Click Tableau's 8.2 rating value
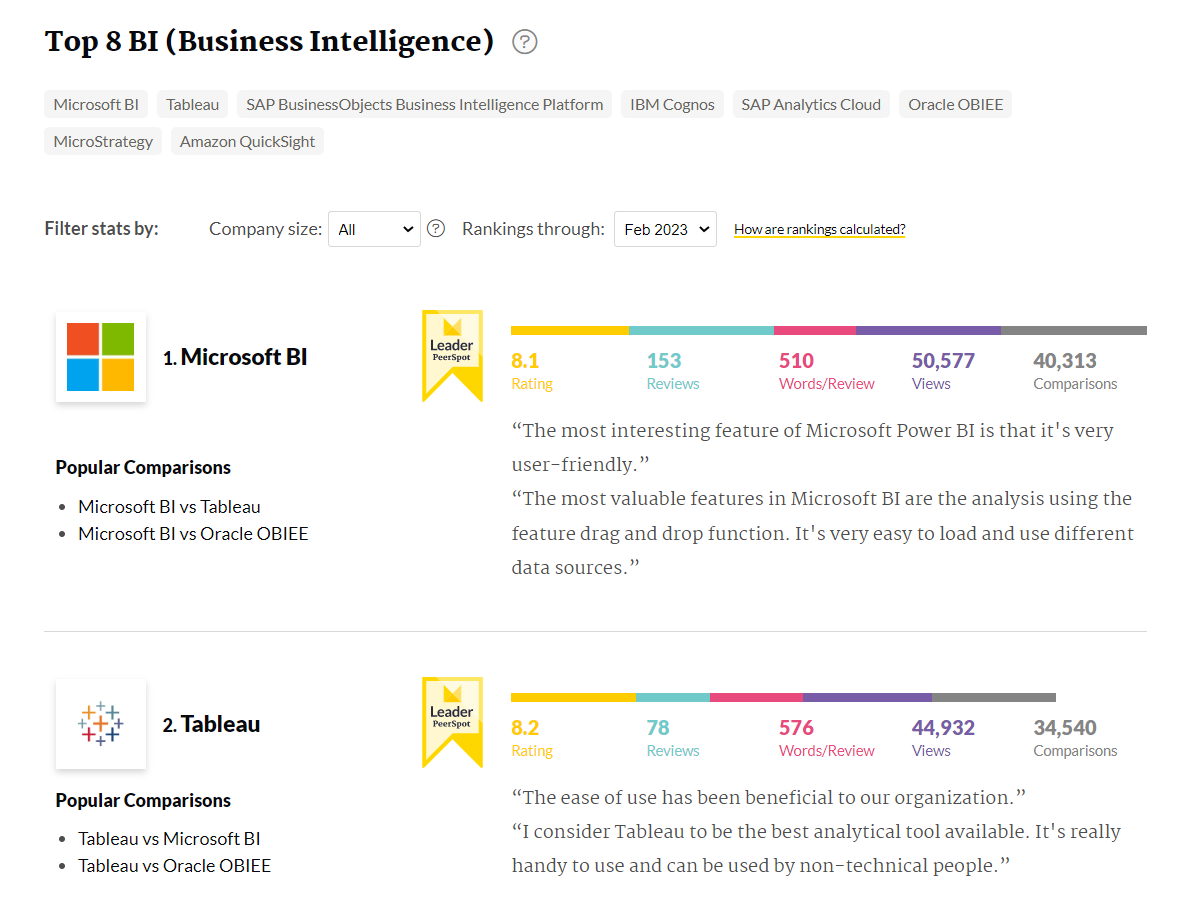Viewport: 1185px width, 915px height. click(525, 728)
